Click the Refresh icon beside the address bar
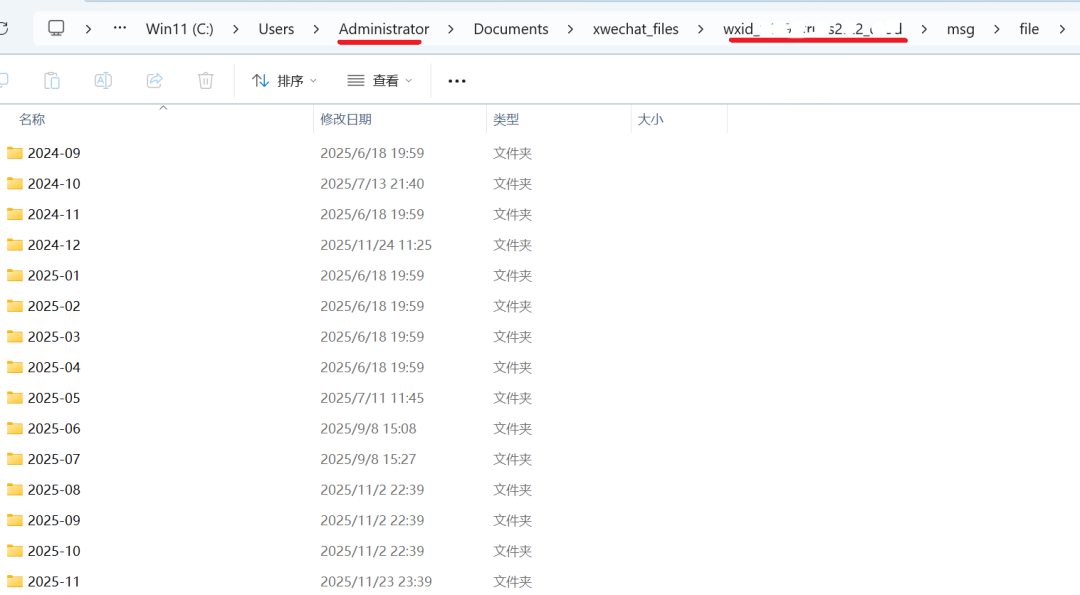This screenshot has width=1080, height=595. click(x=4, y=29)
